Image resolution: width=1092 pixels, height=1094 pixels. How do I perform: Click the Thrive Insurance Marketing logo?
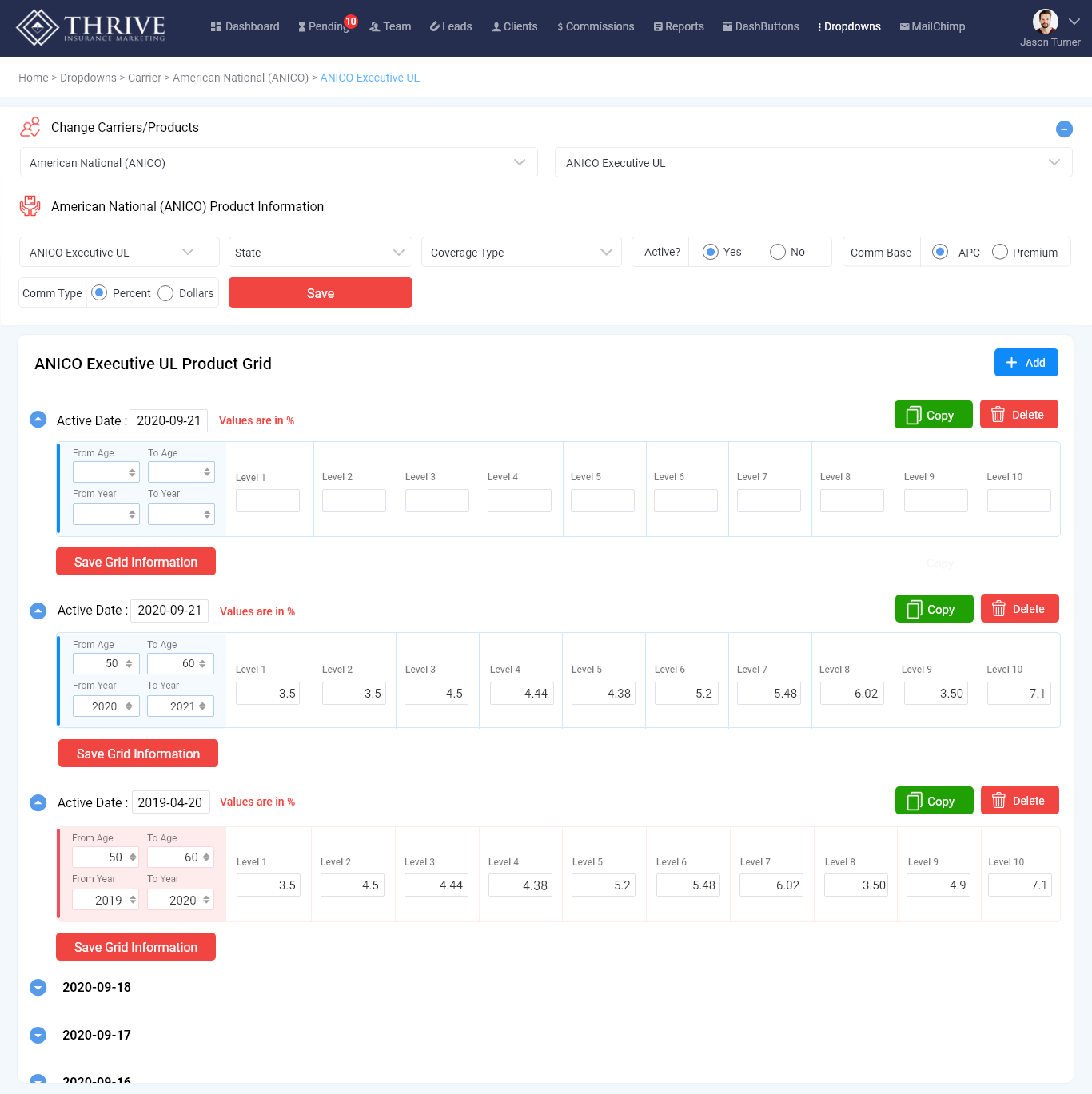[91, 27]
